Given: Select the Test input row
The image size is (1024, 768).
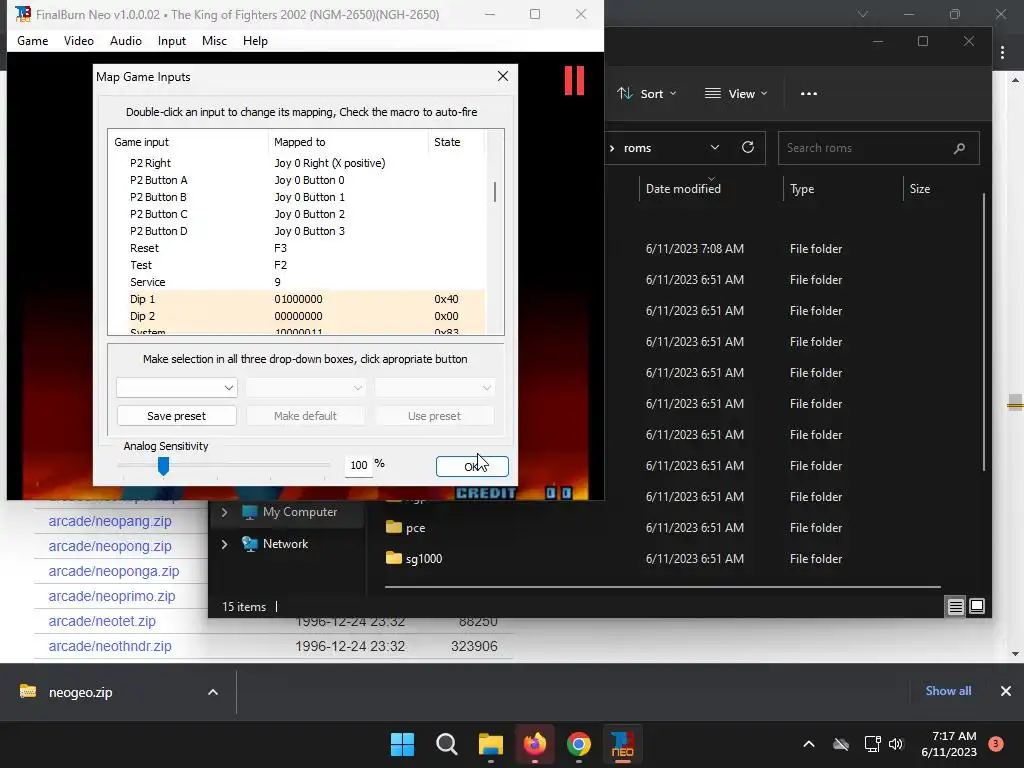Looking at the screenshot, I should click(x=297, y=264).
